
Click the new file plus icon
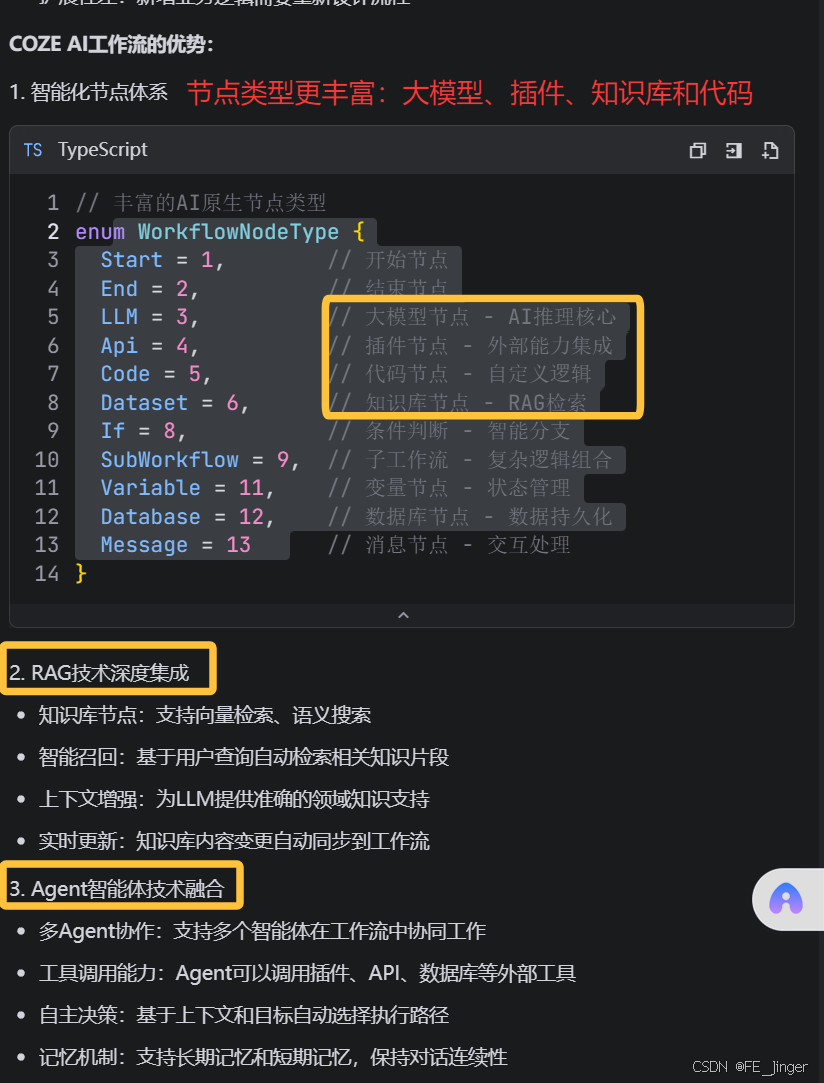(770, 151)
